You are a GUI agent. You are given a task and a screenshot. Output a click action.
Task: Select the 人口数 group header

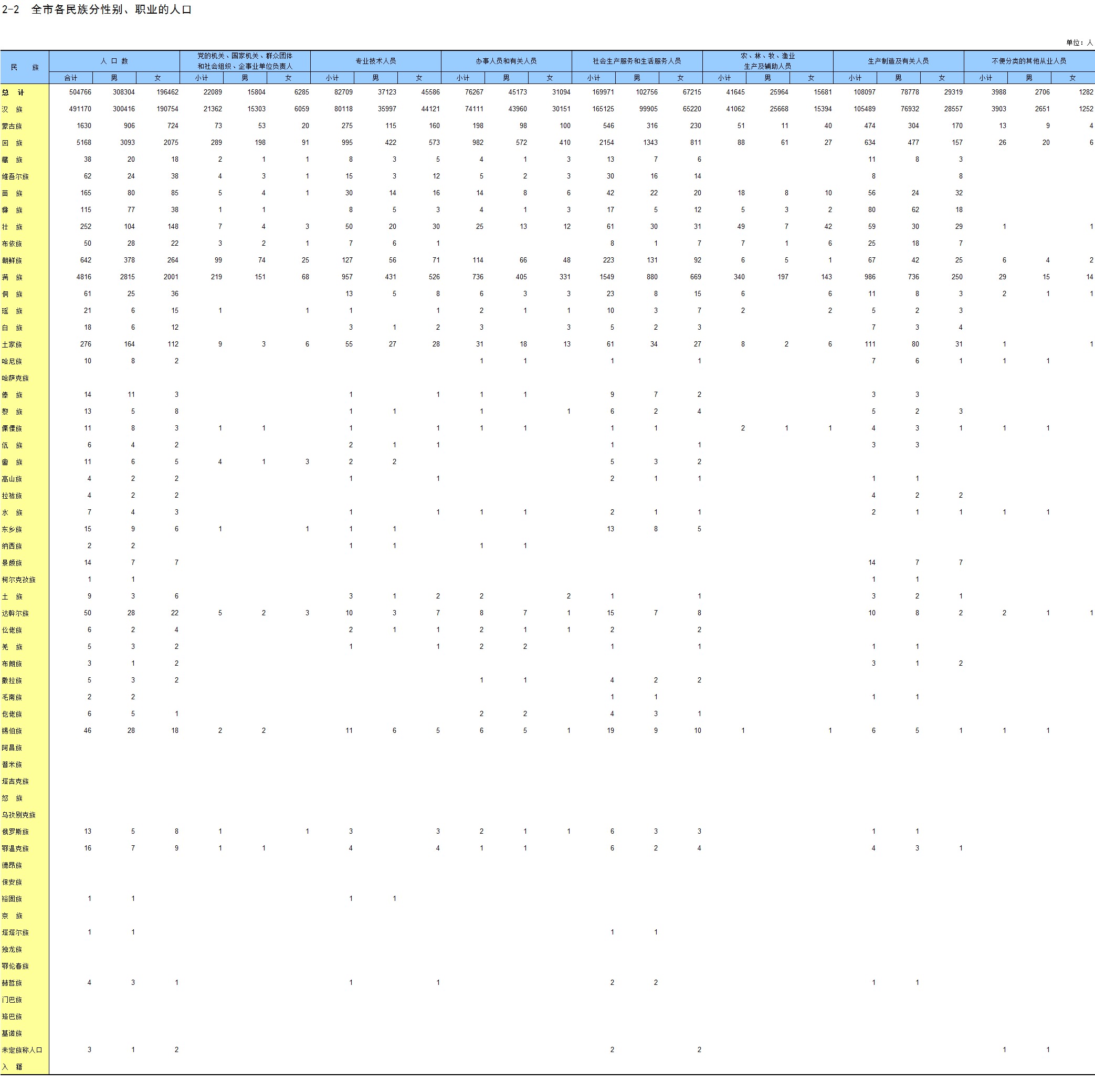click(114, 61)
